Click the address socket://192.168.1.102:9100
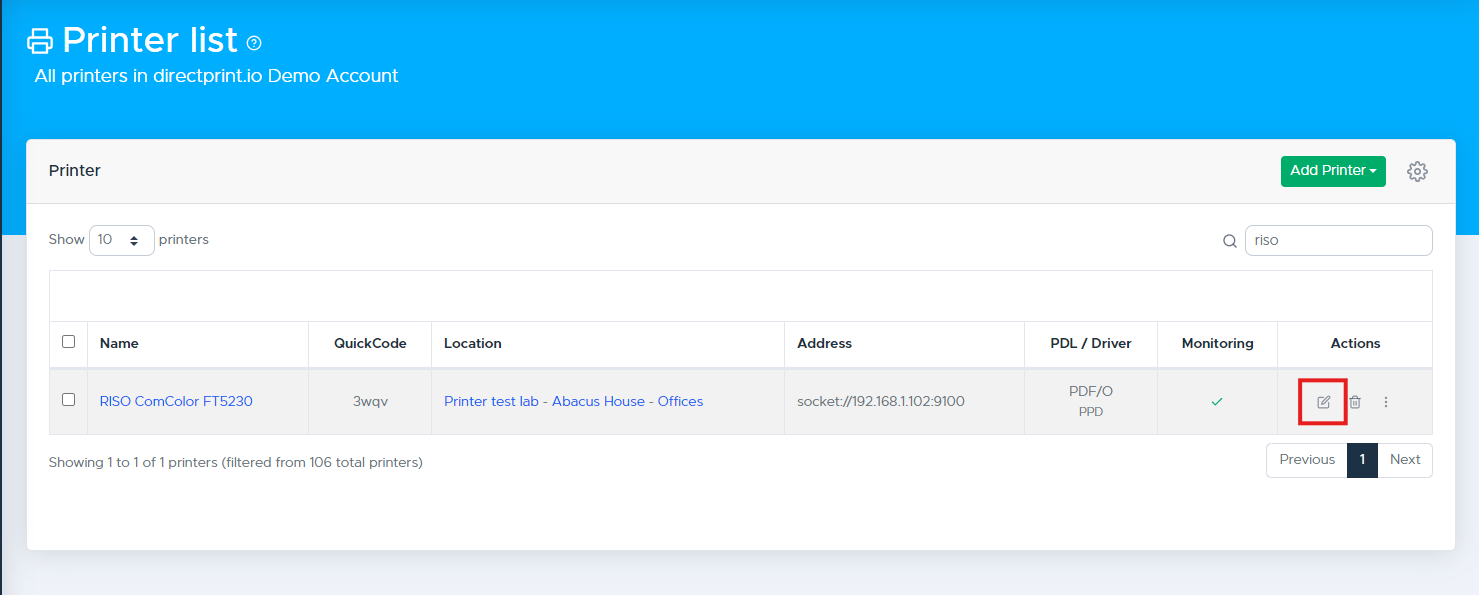 click(881, 401)
